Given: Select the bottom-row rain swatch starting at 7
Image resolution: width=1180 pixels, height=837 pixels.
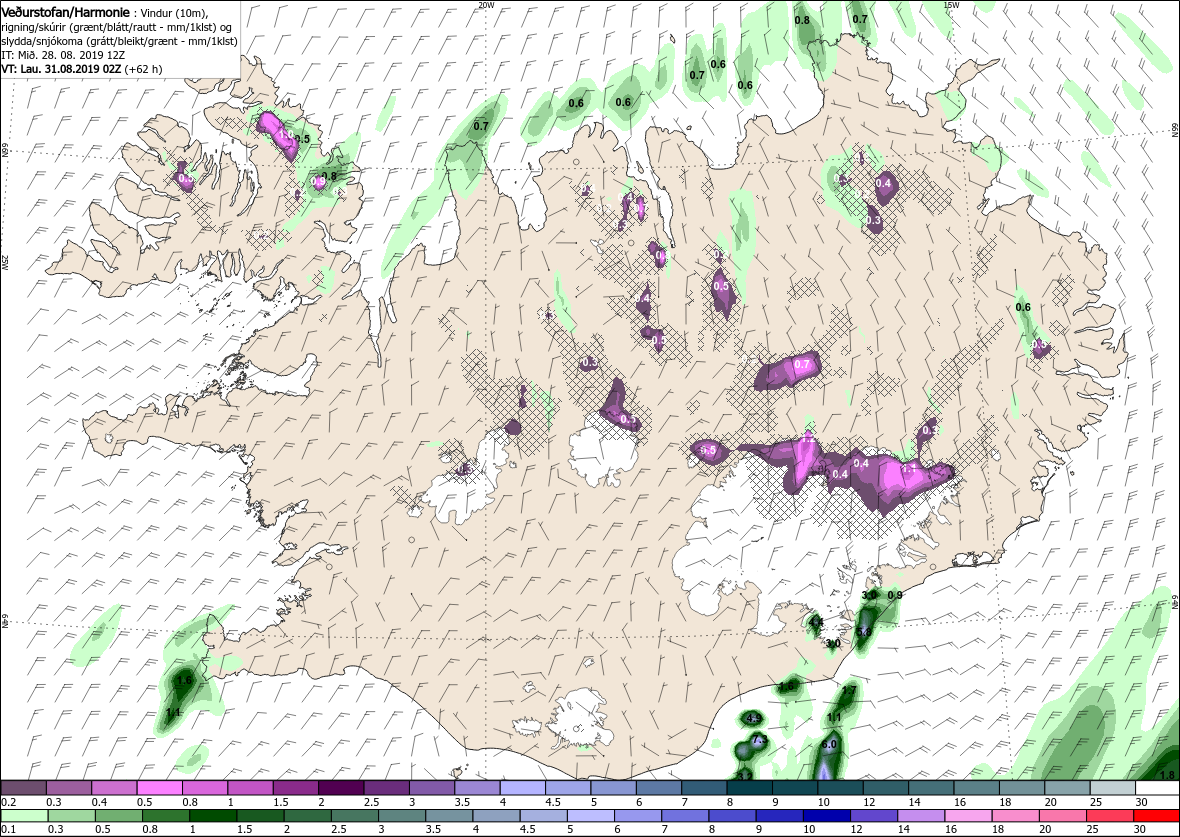Looking at the screenshot, I should point(684,817).
